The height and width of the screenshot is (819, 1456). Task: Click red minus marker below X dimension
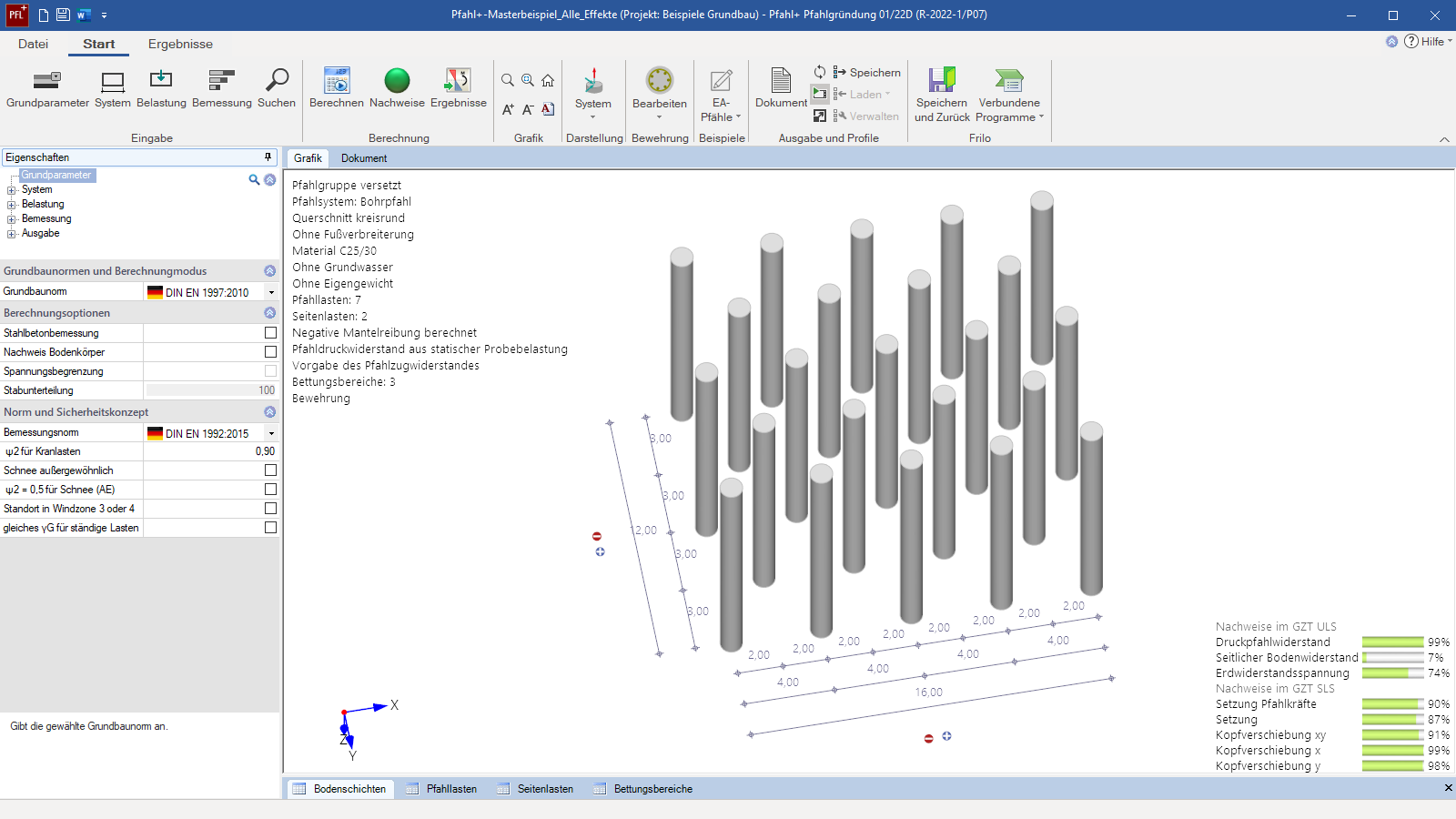click(928, 738)
